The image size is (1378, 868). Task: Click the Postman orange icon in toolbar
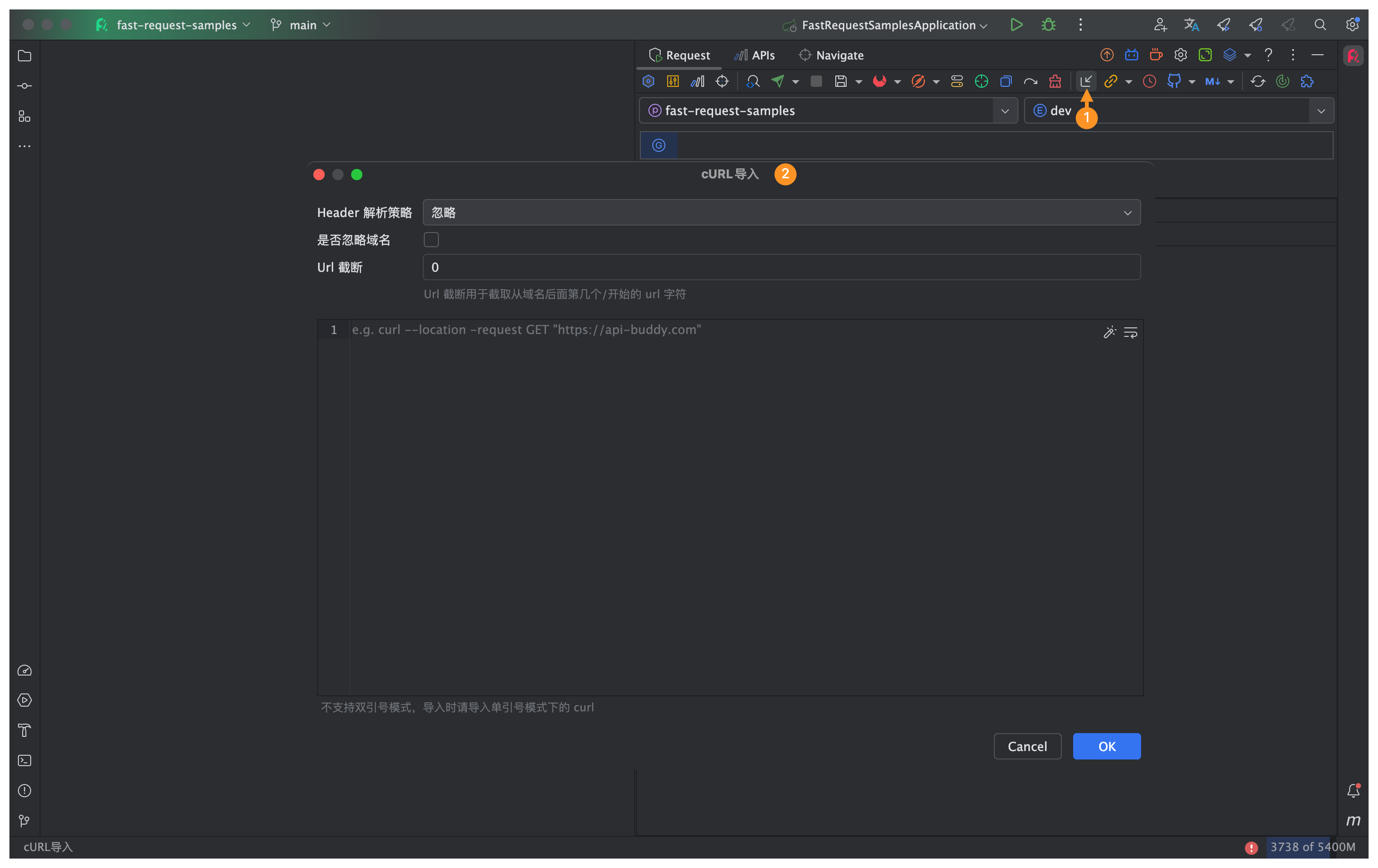click(x=918, y=81)
